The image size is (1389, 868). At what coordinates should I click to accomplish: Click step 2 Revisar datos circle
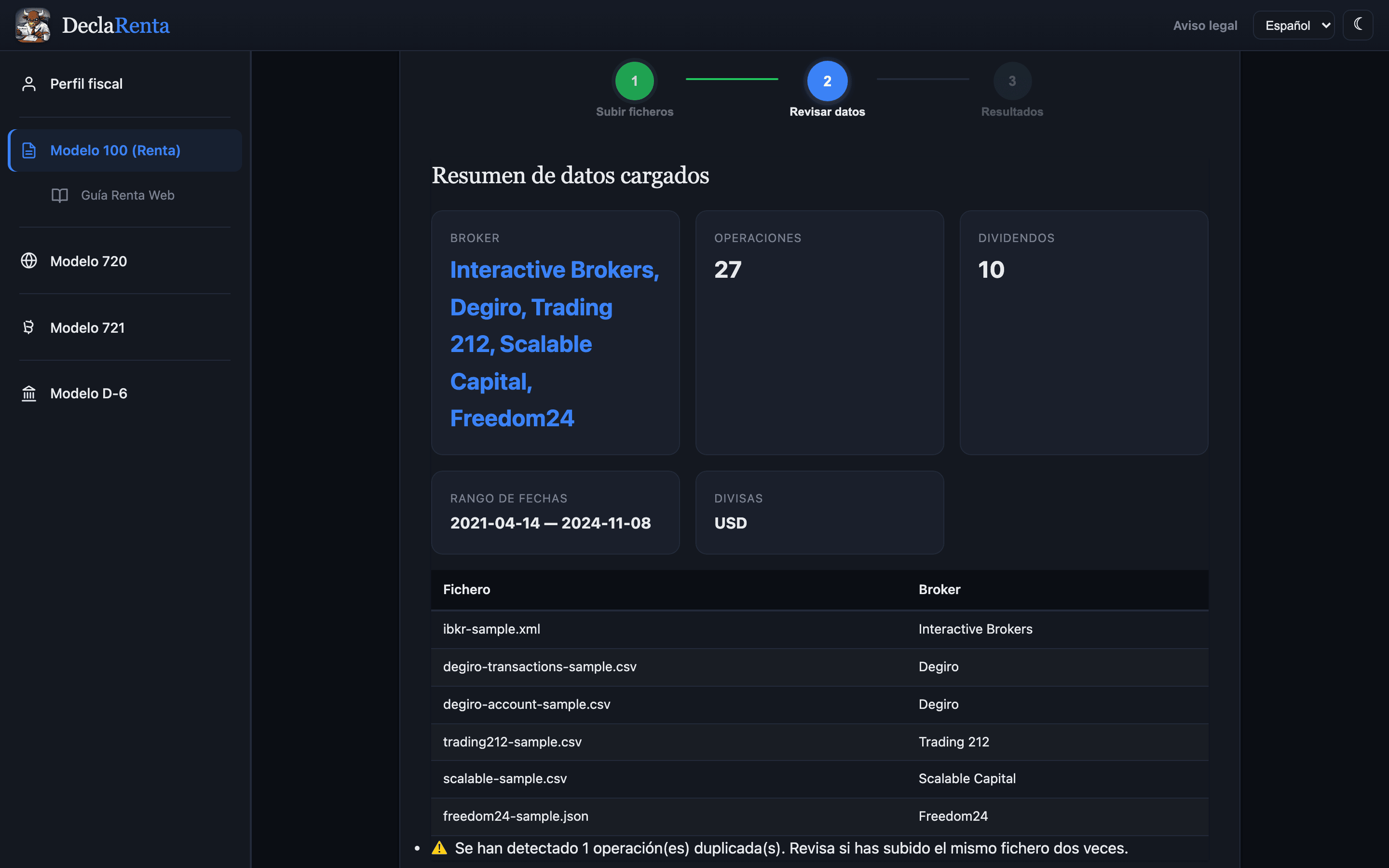tap(827, 81)
